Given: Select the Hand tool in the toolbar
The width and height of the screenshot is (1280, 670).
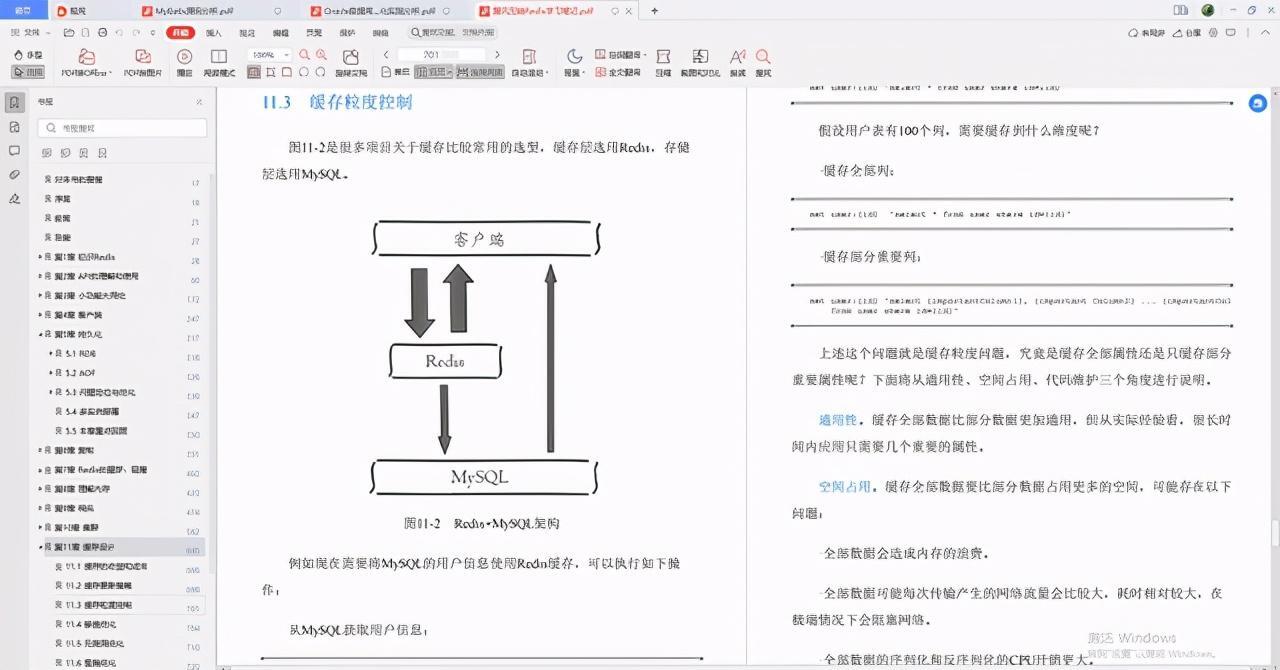Looking at the screenshot, I should click(28, 54).
